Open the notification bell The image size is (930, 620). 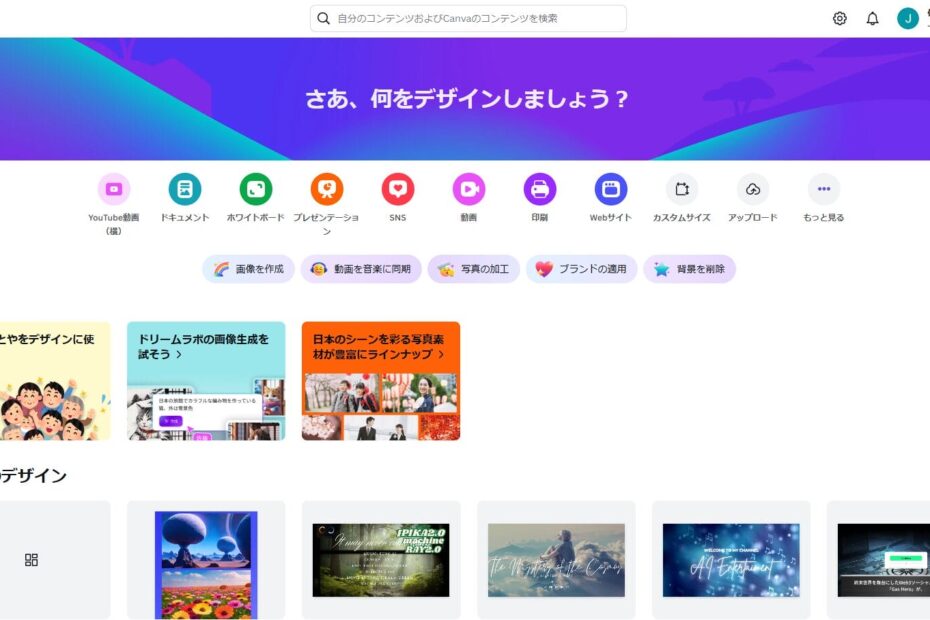coord(871,18)
